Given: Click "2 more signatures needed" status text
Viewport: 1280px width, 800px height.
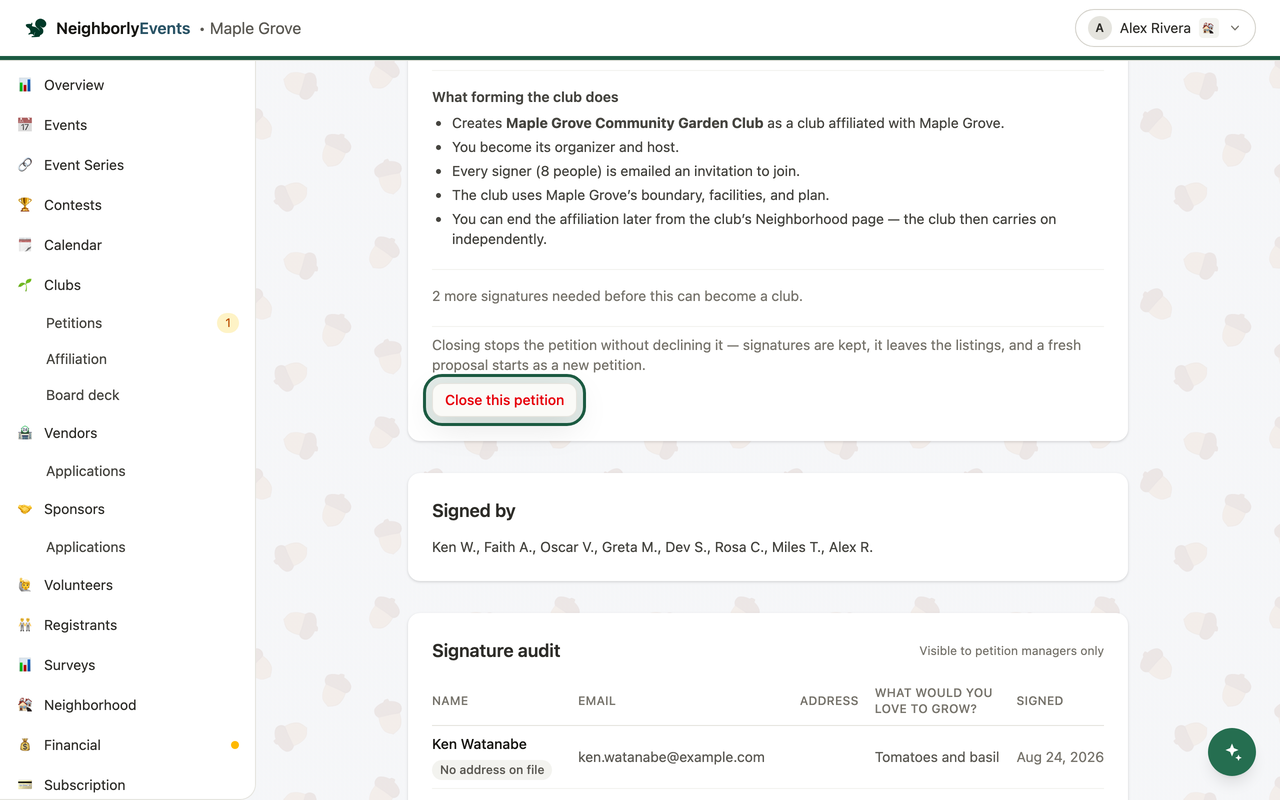Looking at the screenshot, I should pyautogui.click(x=617, y=296).
